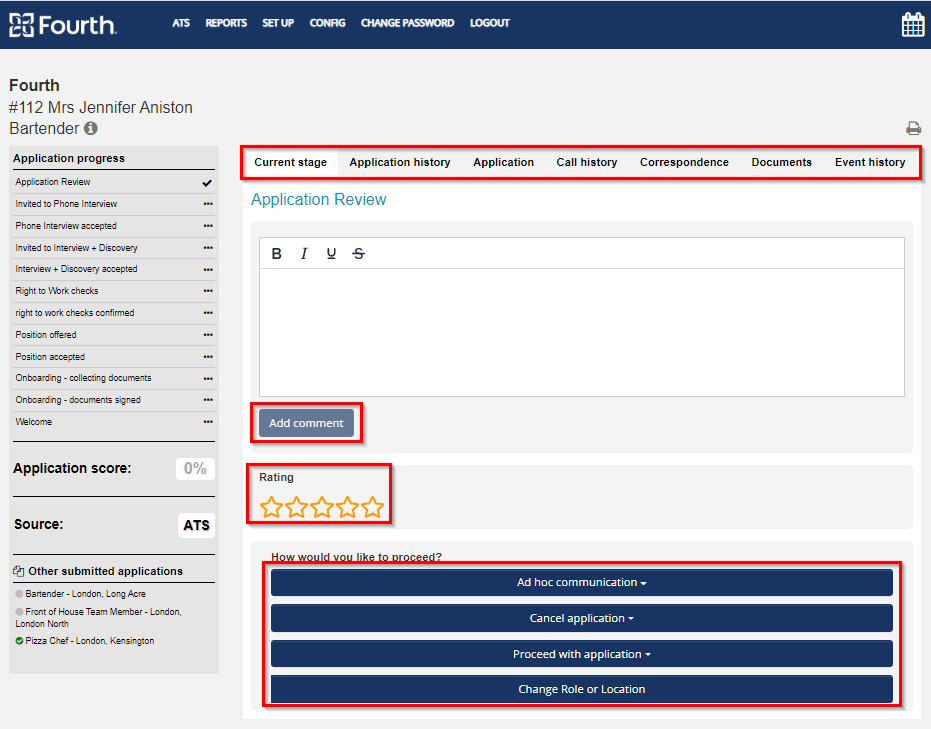Click ellipsis for Onboarding - documents signed
This screenshot has width=931, height=729.
pos(208,400)
